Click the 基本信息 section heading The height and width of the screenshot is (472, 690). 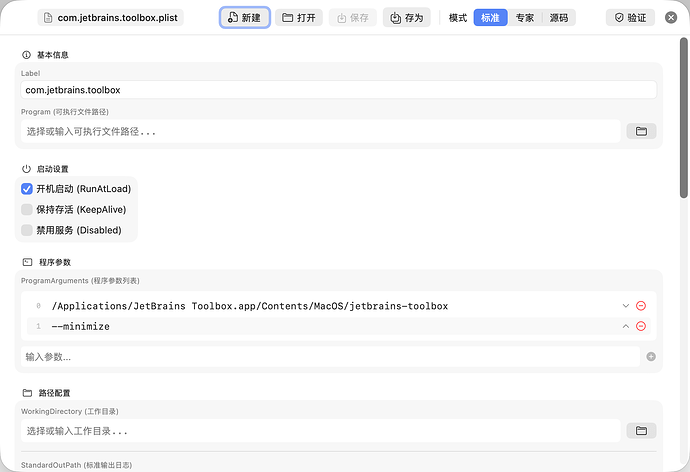click(52, 55)
